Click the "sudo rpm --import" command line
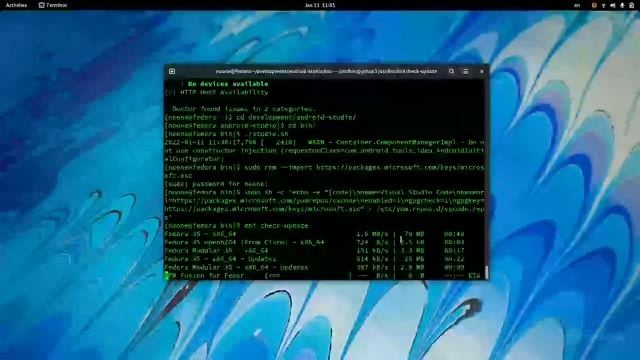Image resolution: width=640 pixels, height=360 pixels. click(324, 171)
